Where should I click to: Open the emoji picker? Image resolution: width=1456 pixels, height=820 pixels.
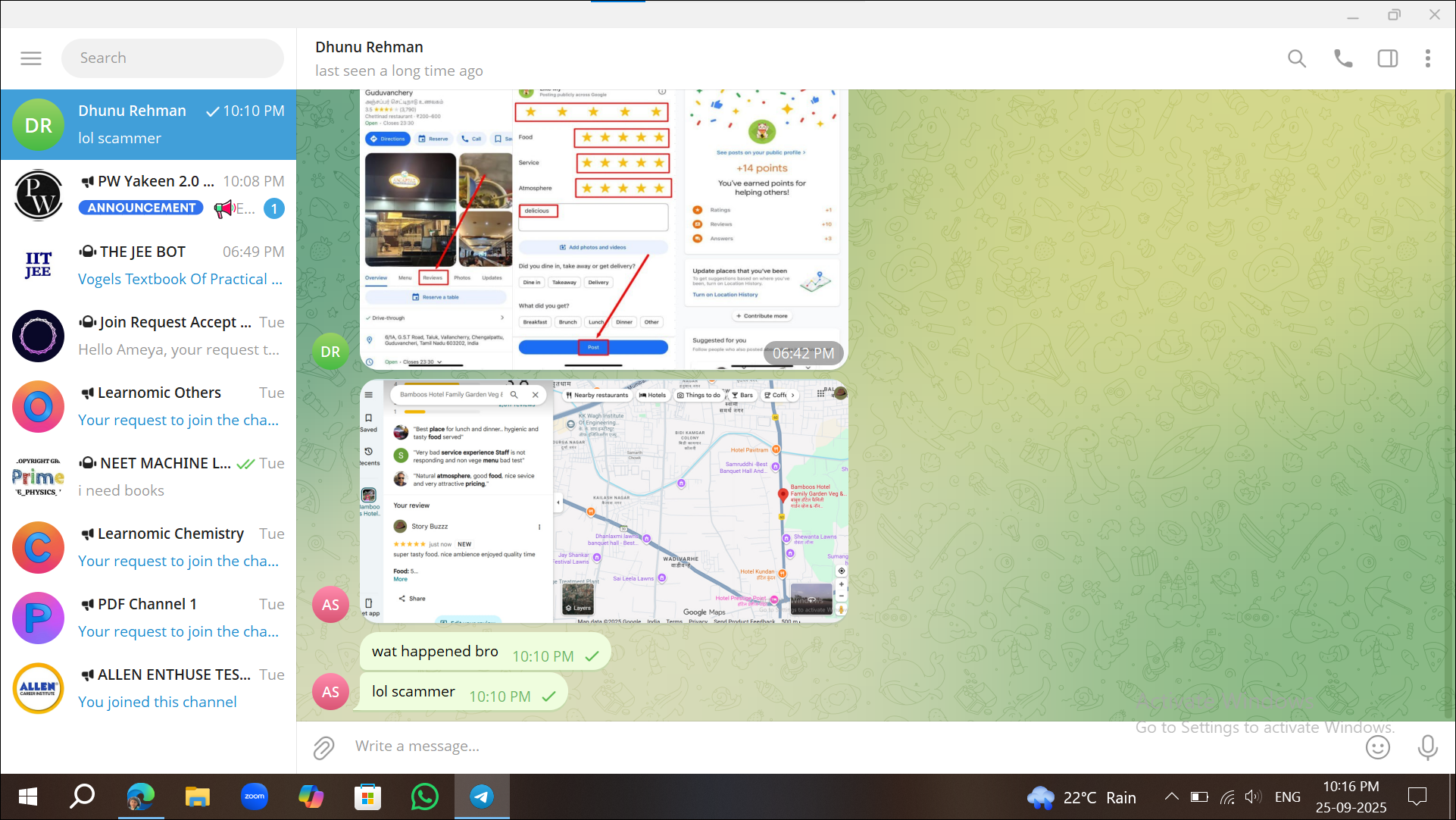[1377, 747]
